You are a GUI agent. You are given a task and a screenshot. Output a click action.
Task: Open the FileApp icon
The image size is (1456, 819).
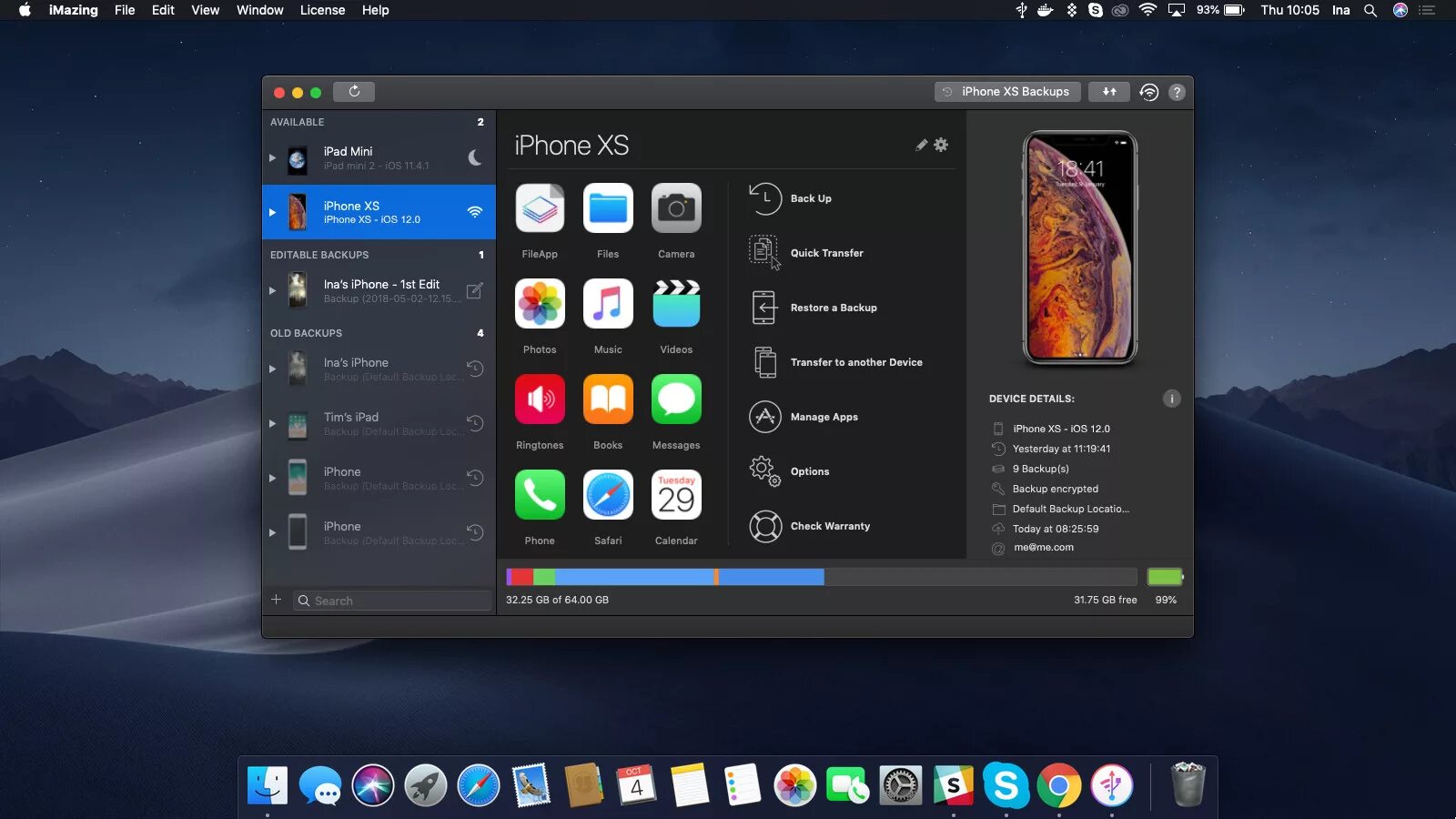coord(540,208)
